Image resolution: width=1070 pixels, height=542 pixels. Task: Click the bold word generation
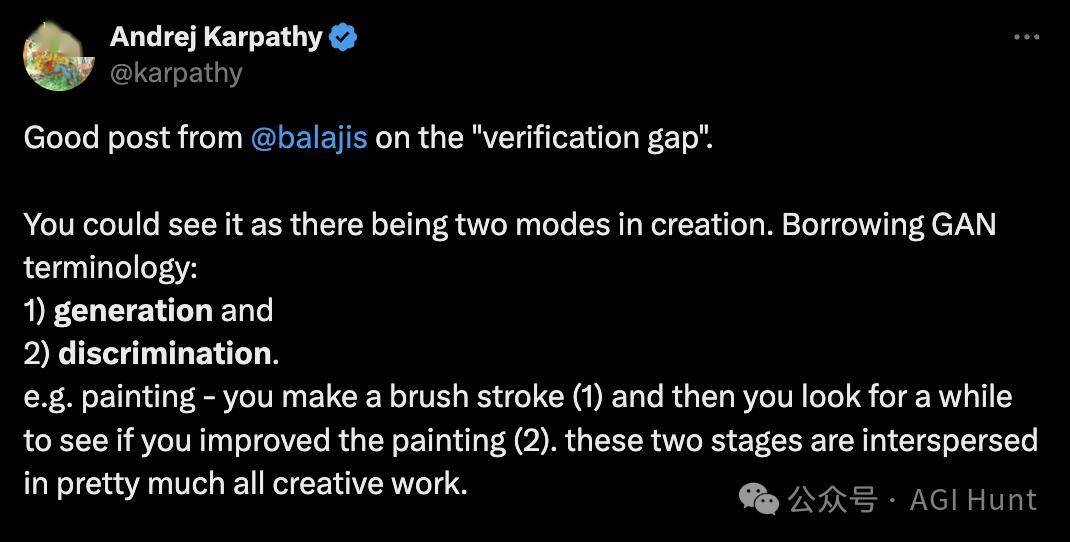click(134, 311)
